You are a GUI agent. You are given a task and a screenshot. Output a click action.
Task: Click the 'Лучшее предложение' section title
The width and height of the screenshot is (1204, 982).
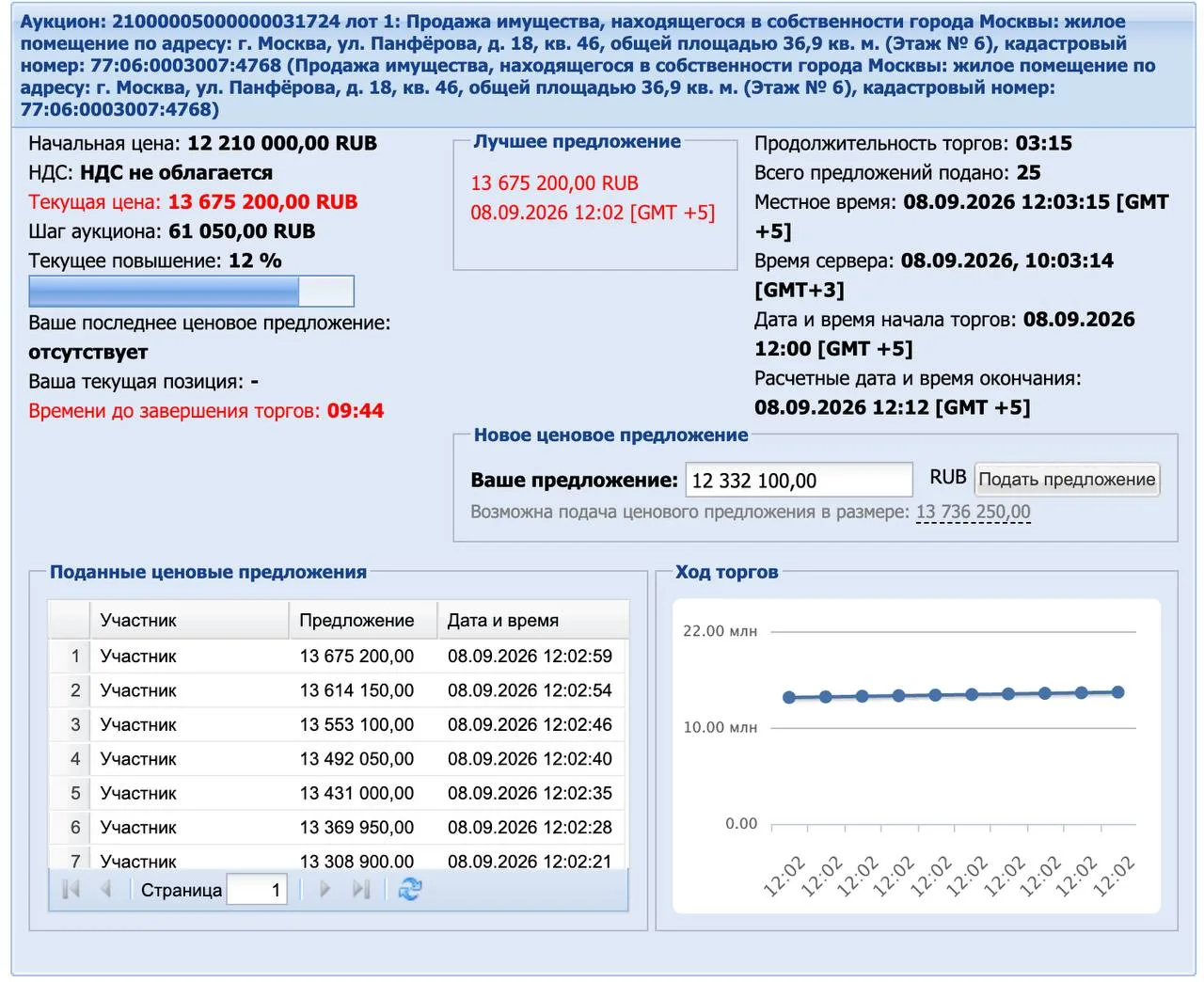[x=578, y=141]
